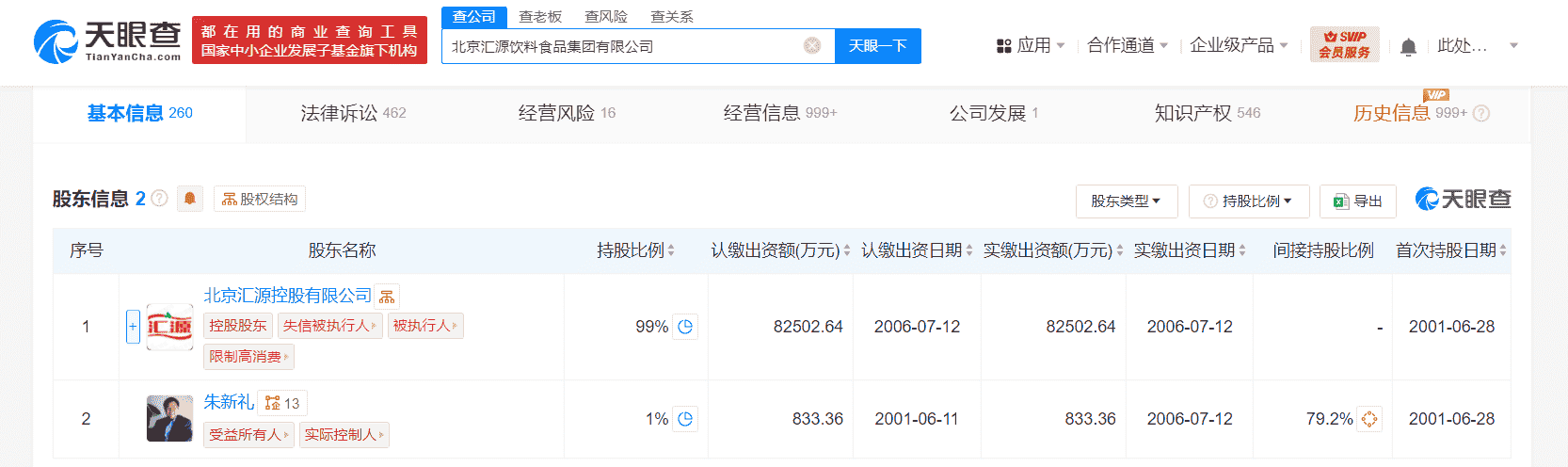Image resolution: width=1568 pixels, height=467 pixels.
Task: Click the company search input field
Action: tap(621, 46)
